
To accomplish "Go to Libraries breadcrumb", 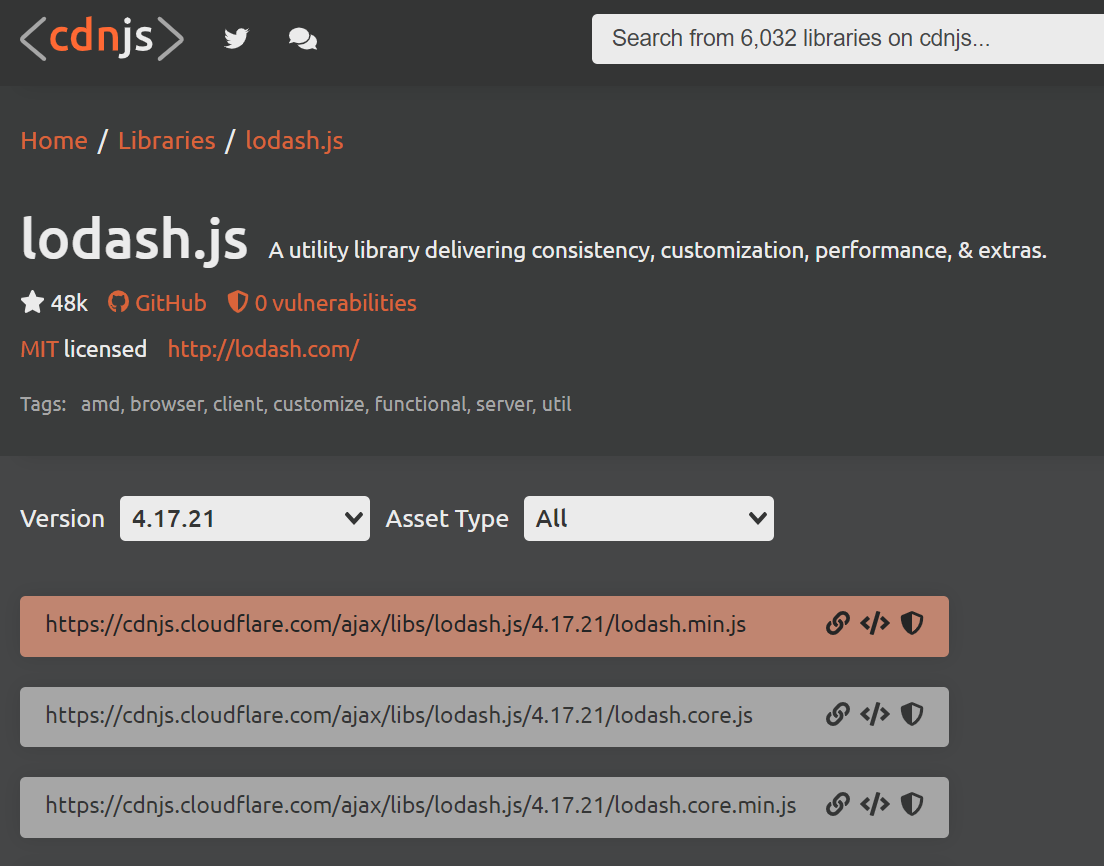I will pyautogui.click(x=167, y=141).
